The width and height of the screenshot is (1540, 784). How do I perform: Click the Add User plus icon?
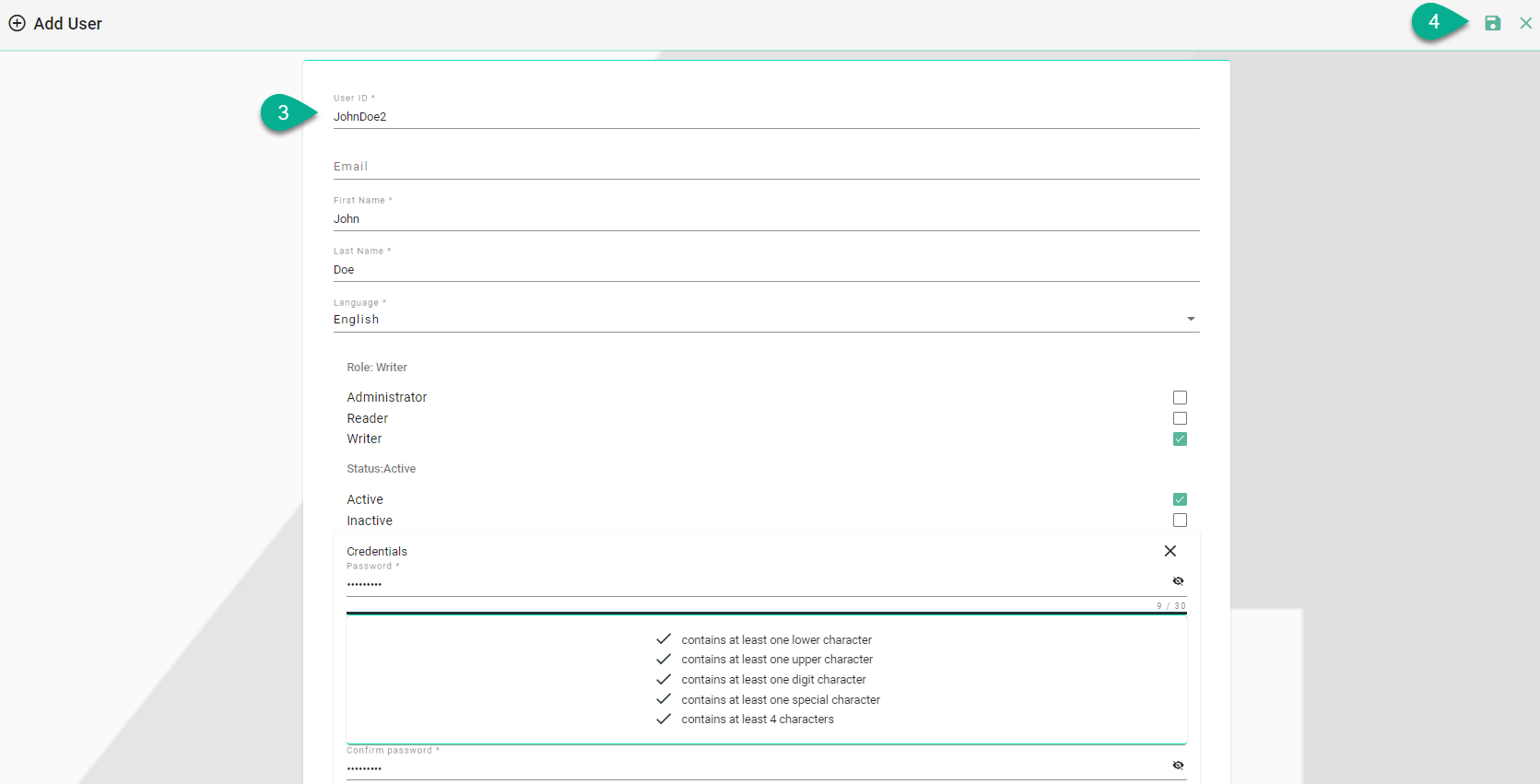point(17,23)
